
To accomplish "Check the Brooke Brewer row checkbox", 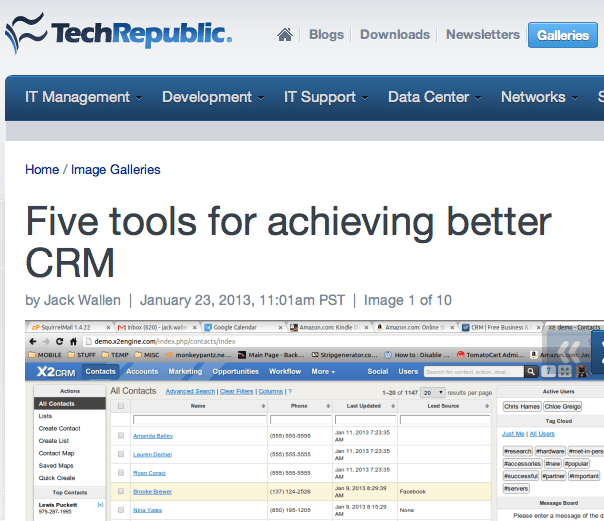I will point(121,491).
